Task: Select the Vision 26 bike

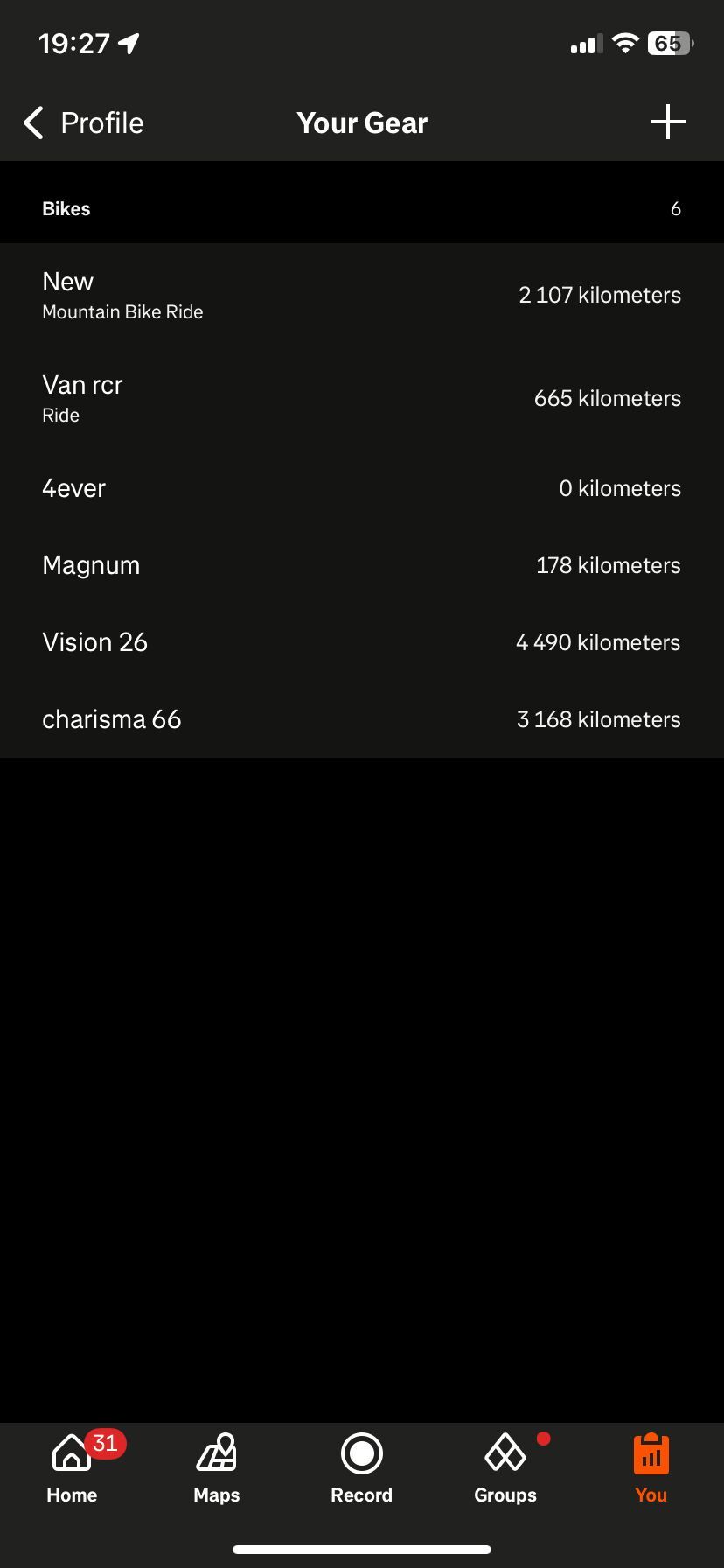Action: 362,642
